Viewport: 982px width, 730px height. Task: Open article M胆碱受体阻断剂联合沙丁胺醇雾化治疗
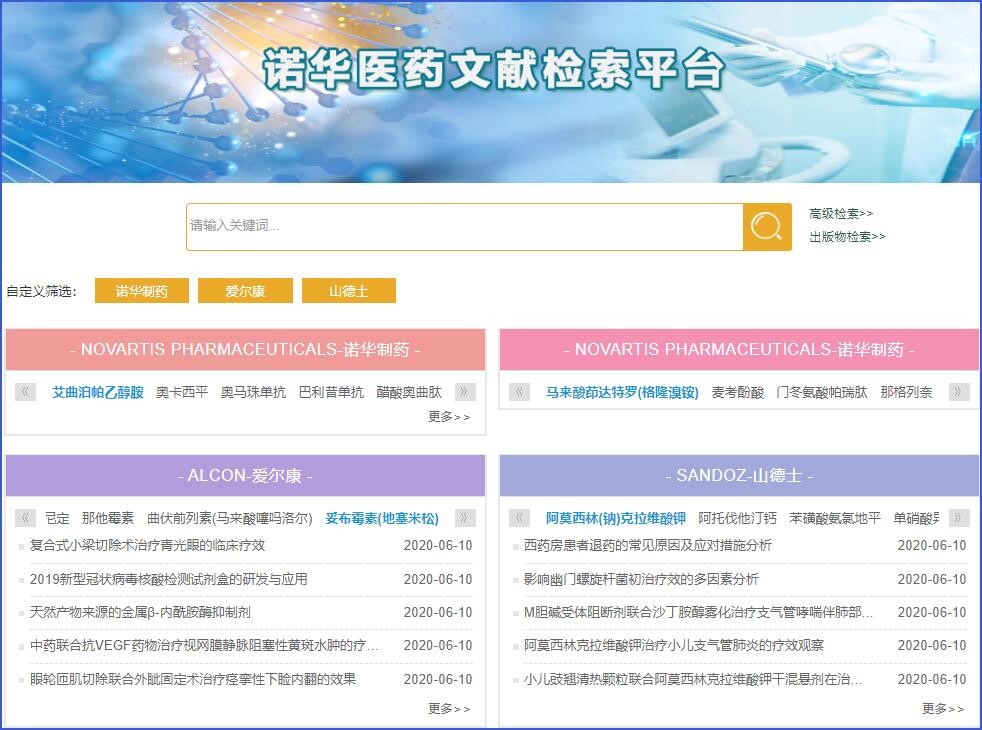coord(698,612)
